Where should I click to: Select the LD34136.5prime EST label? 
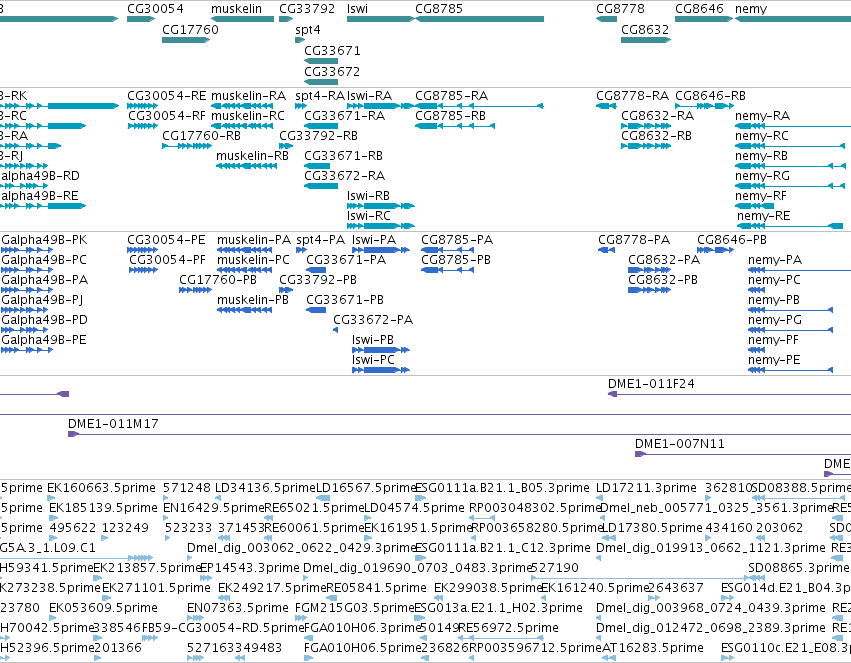point(265,488)
